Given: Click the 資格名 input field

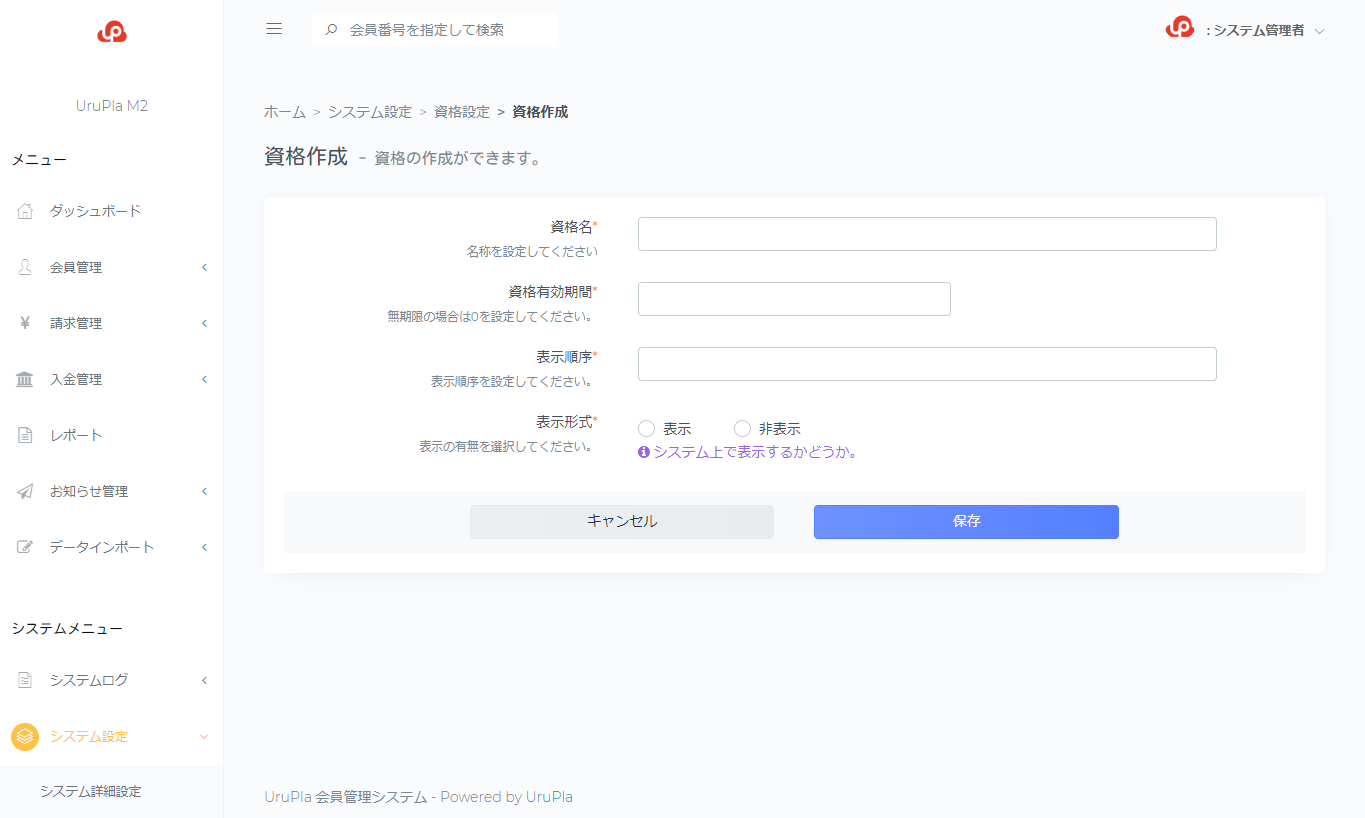Looking at the screenshot, I should click(x=927, y=234).
